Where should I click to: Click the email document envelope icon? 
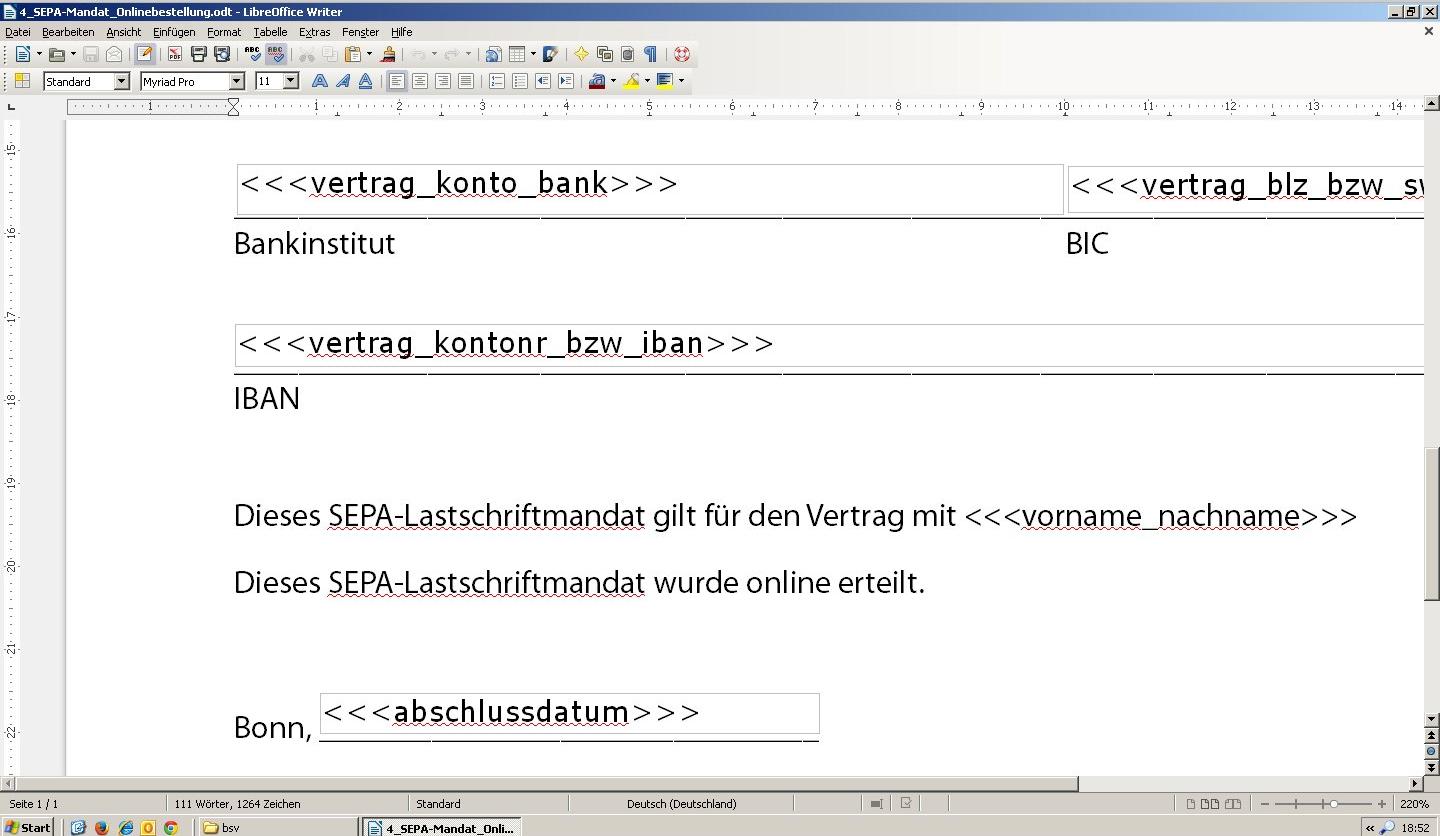point(114,54)
